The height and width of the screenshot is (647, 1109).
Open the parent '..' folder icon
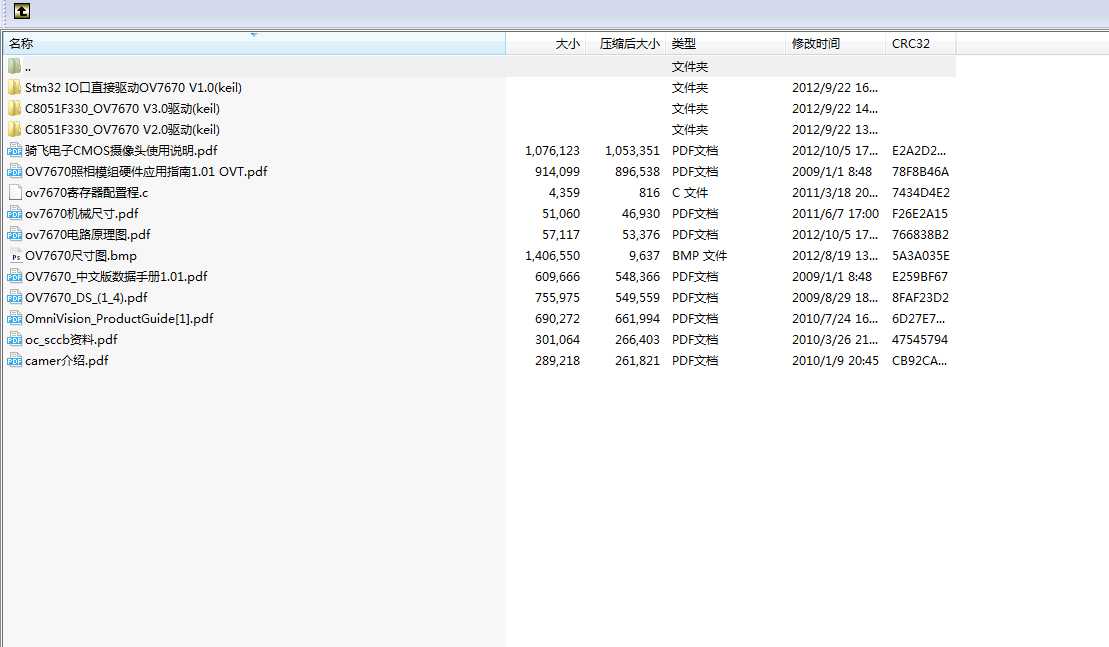[15, 66]
